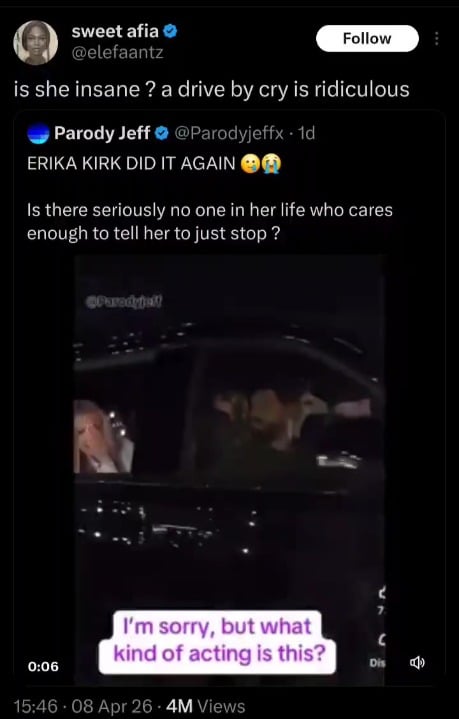The height and width of the screenshot is (719, 459).
Task: Select the Parody Jeff display name
Action: pyautogui.click(x=102, y=133)
